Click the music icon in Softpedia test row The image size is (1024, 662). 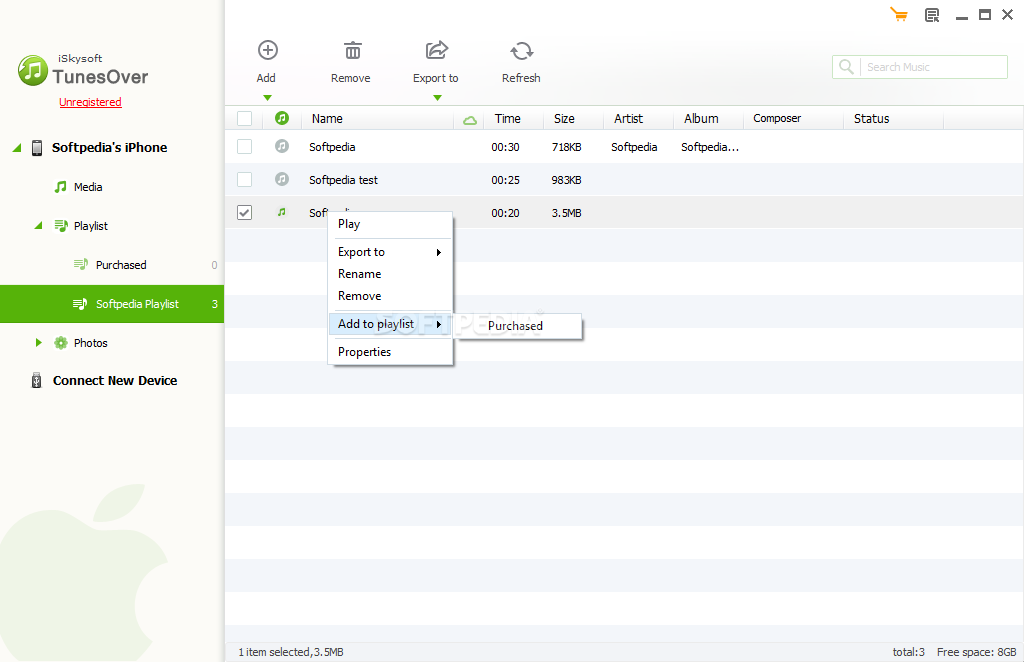281,179
